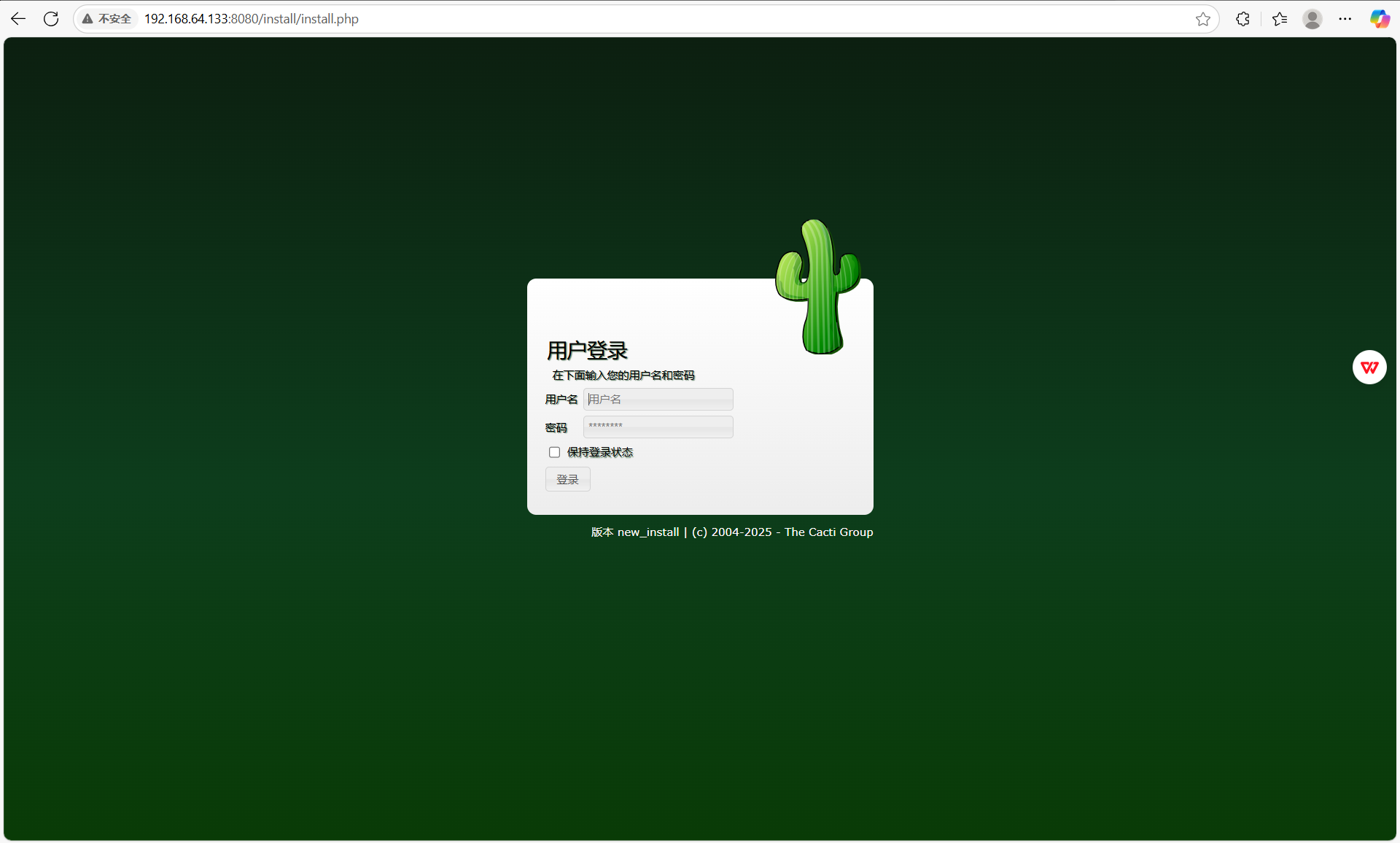Screen dimensions: 1400x843
Task: Focus the 密码 password field
Action: (x=658, y=427)
